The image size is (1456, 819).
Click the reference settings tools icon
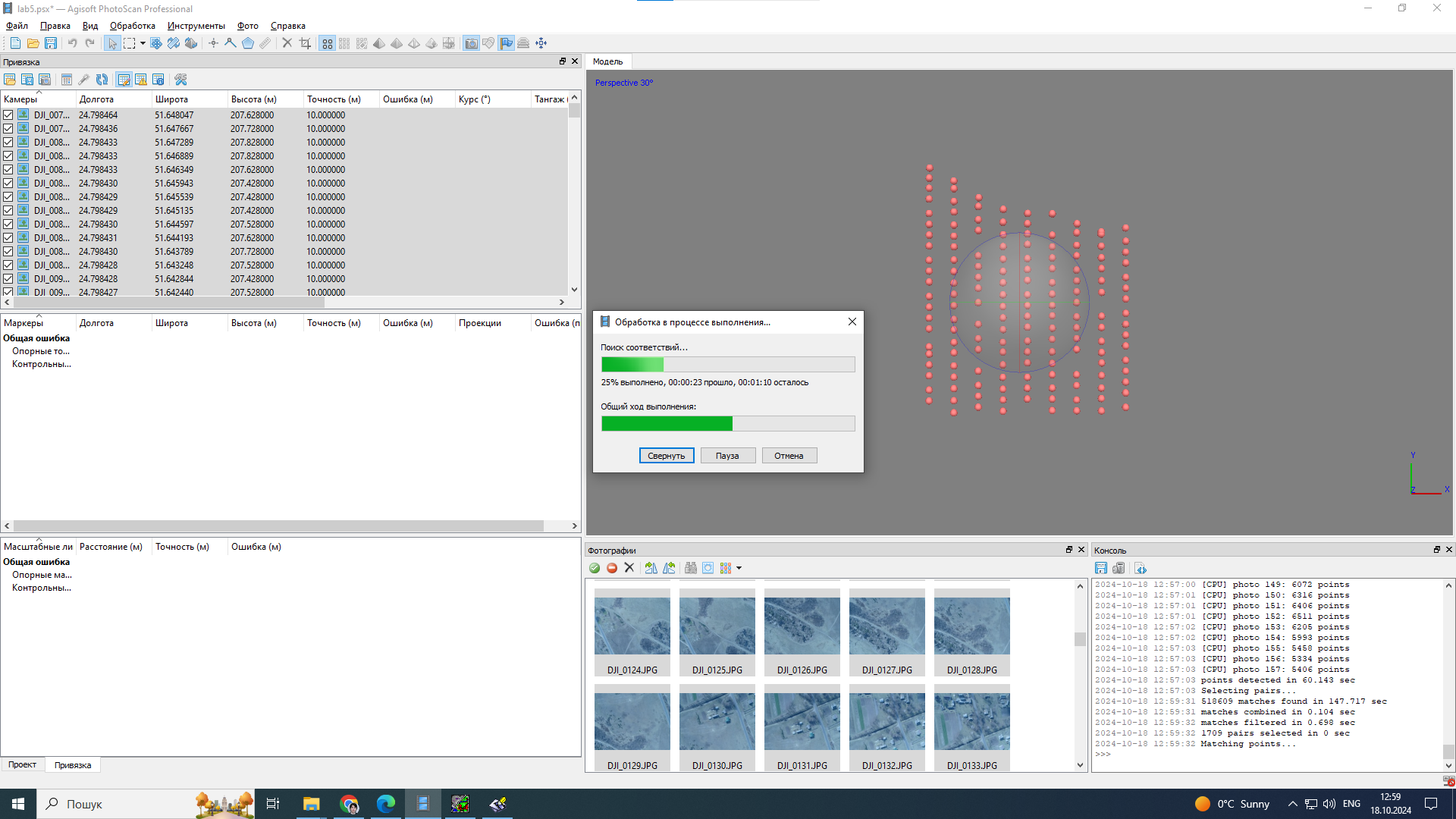pos(180,80)
